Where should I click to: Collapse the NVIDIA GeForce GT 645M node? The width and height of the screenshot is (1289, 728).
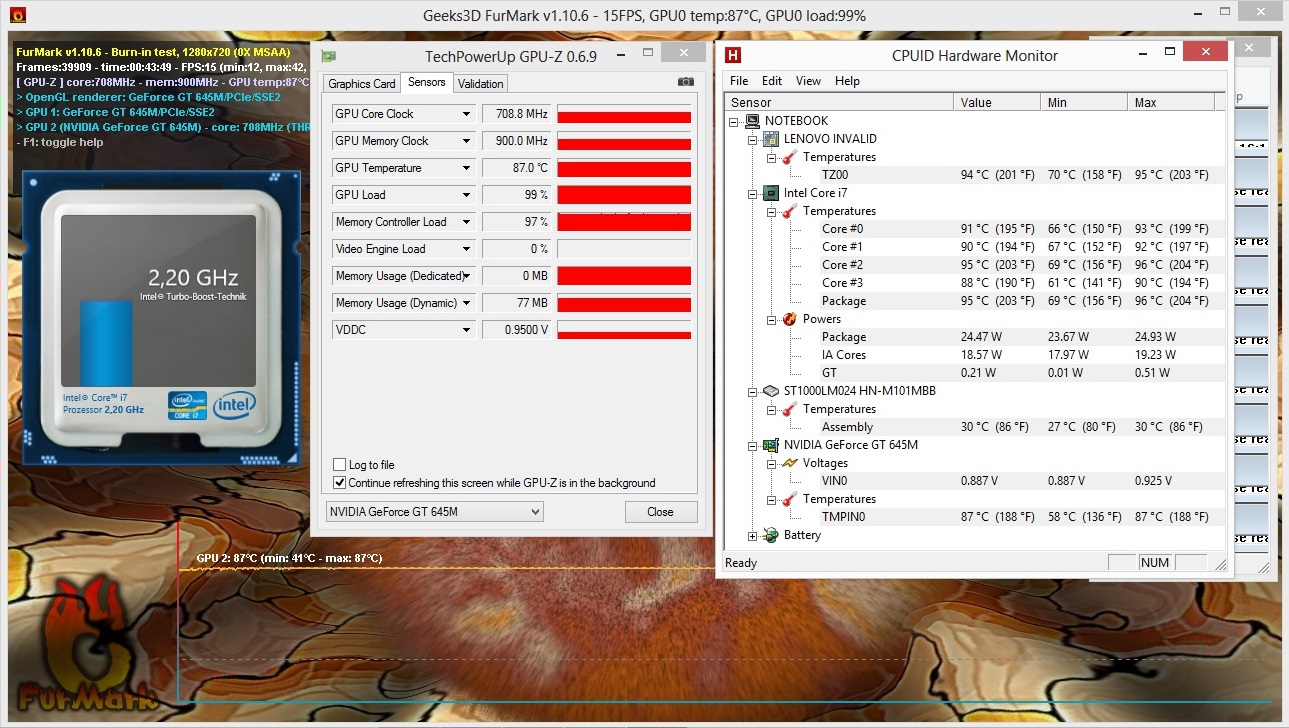click(x=752, y=446)
